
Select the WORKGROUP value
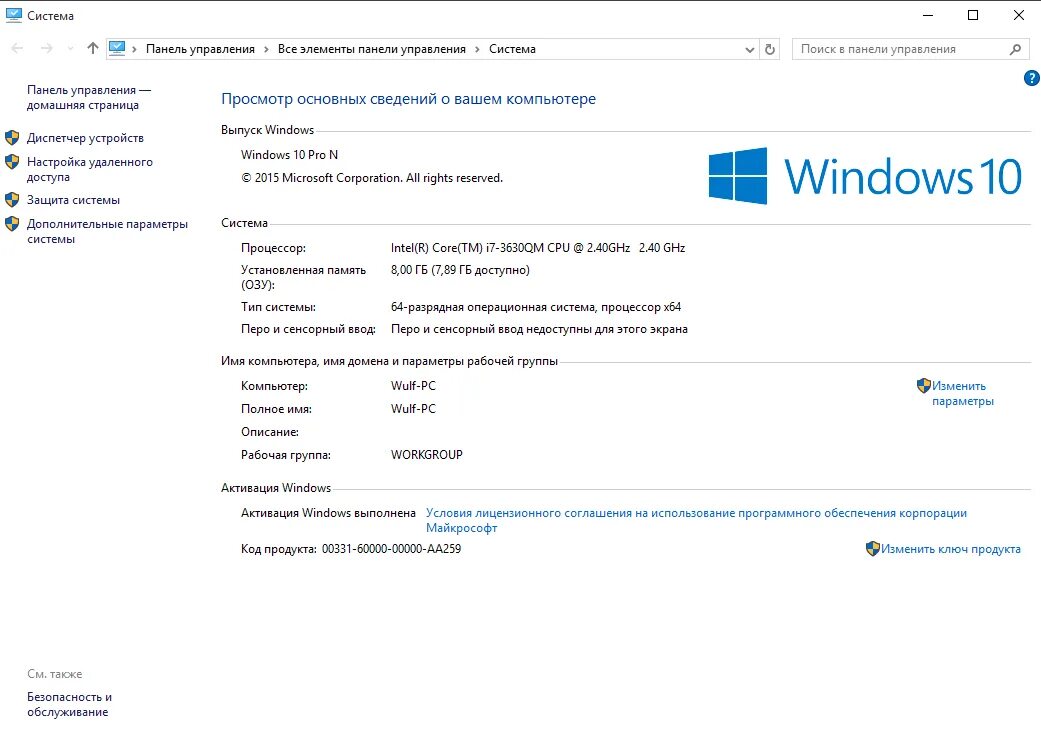point(426,455)
